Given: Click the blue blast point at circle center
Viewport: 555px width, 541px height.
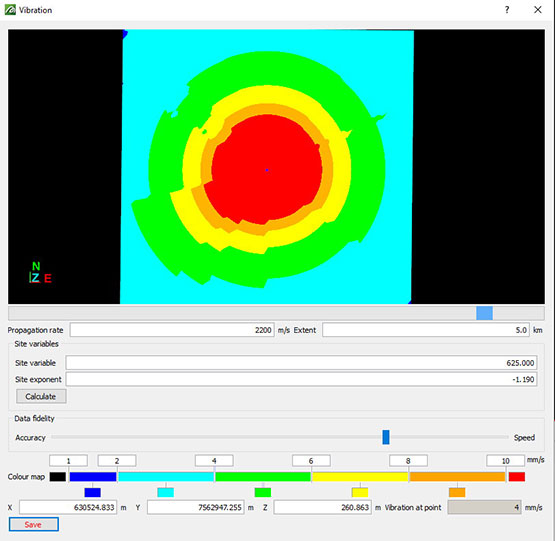Looking at the screenshot, I should click(267, 170).
